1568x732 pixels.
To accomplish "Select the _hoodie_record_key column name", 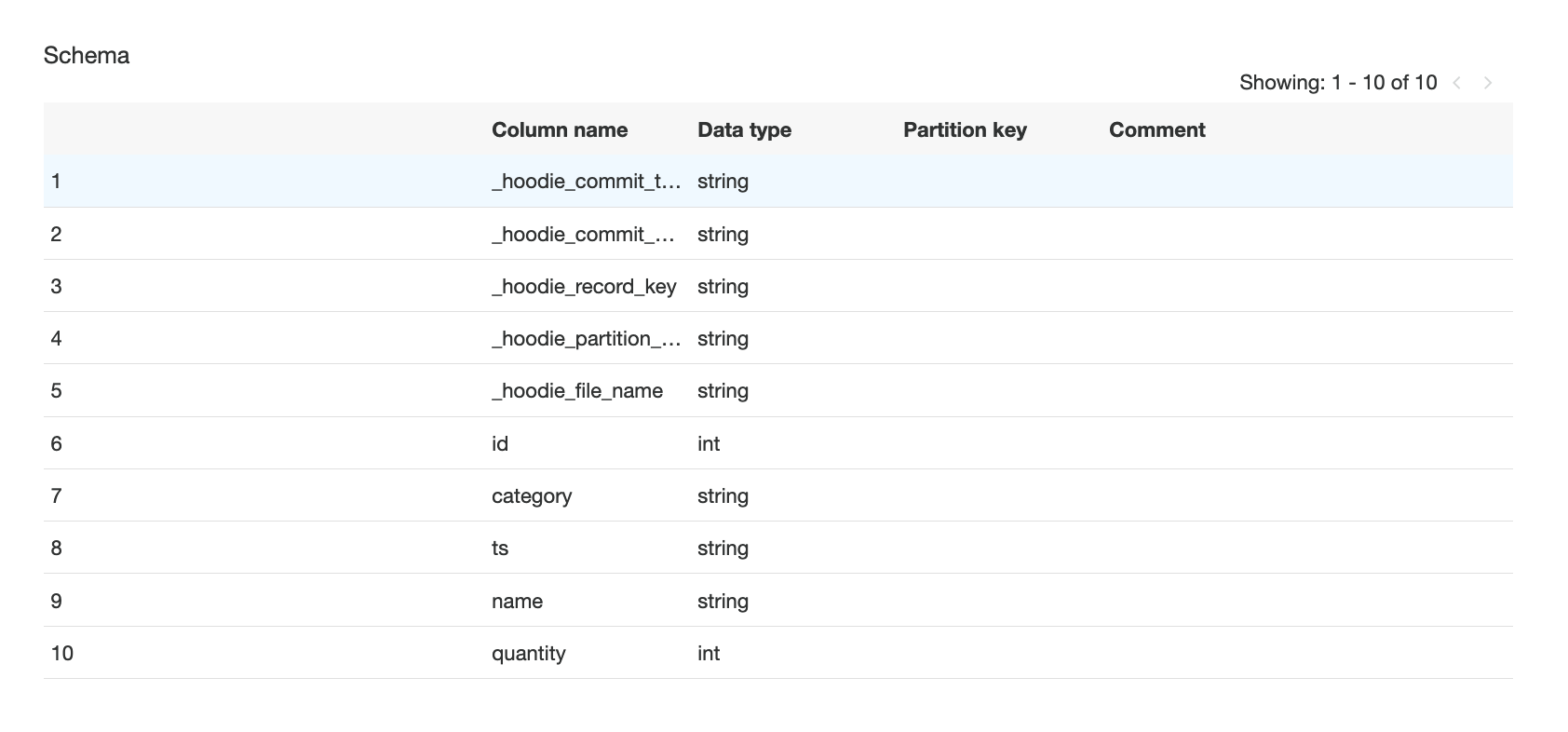I will pyautogui.click(x=584, y=287).
